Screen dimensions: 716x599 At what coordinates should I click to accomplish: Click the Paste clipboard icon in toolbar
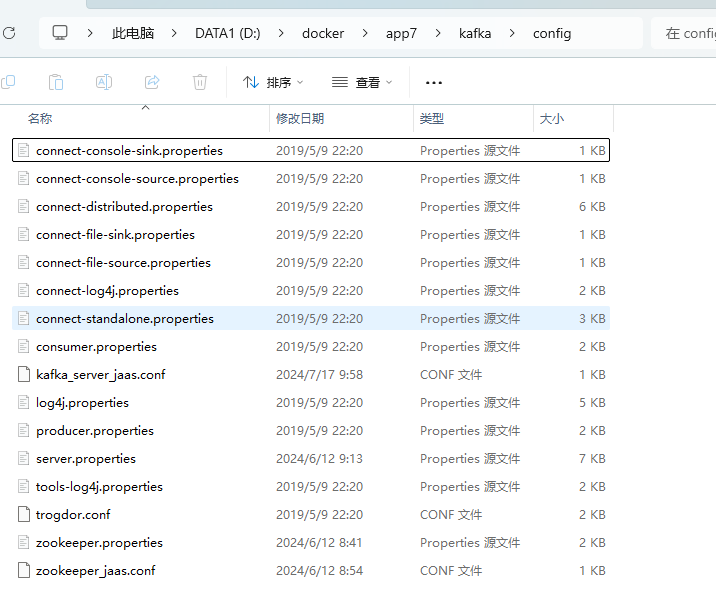(x=56, y=83)
